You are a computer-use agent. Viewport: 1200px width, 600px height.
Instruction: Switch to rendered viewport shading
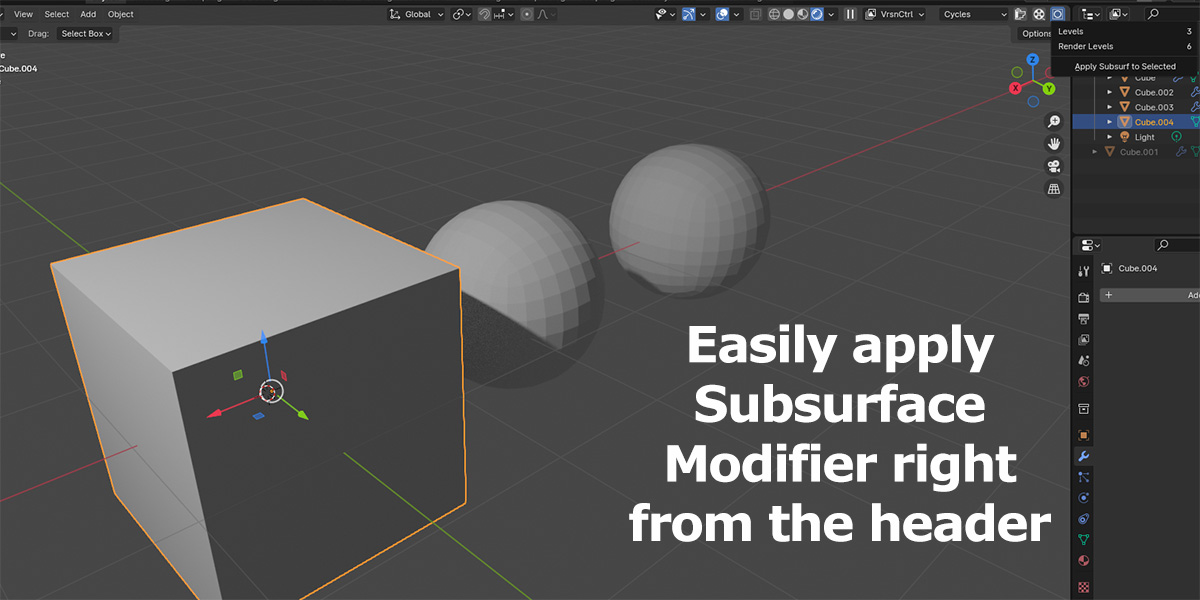pyautogui.click(x=817, y=14)
